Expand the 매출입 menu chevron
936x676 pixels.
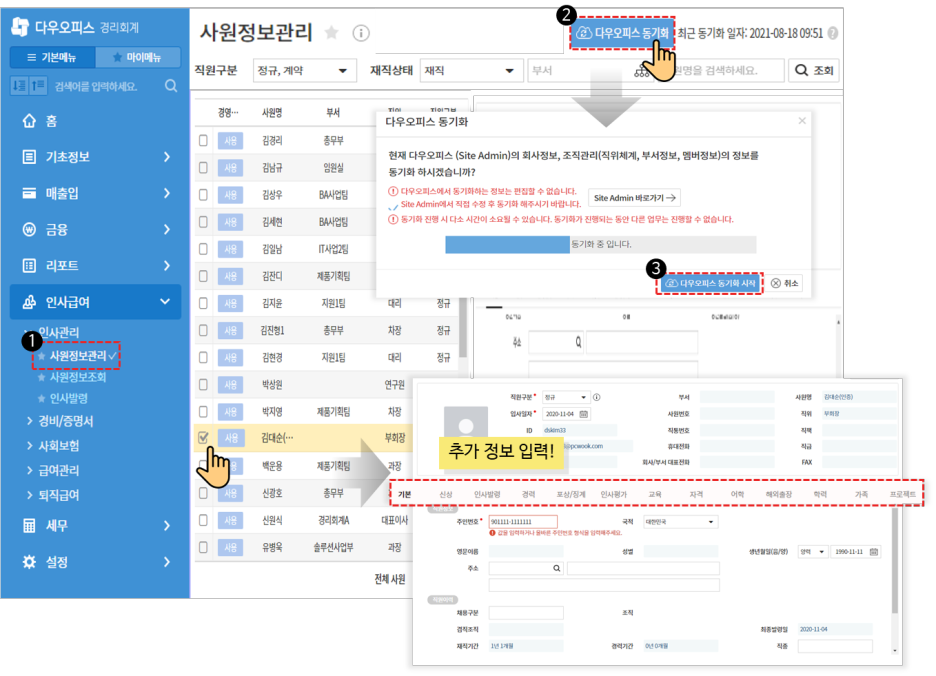click(167, 193)
